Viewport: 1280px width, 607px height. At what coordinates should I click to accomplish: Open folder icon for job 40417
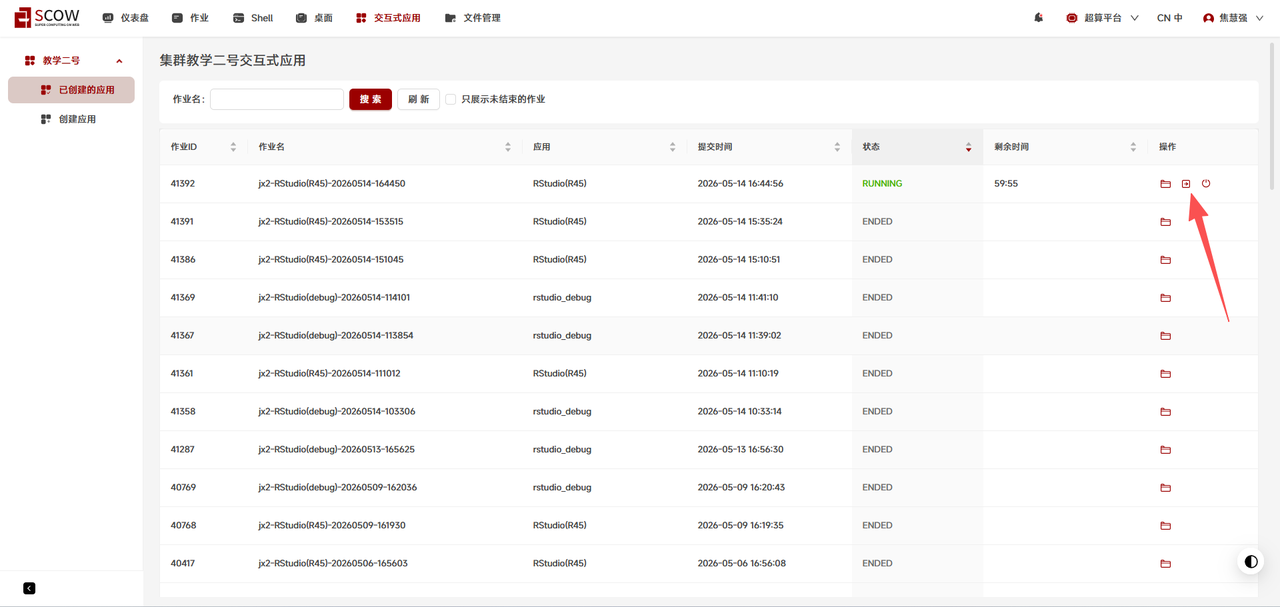click(x=1165, y=564)
